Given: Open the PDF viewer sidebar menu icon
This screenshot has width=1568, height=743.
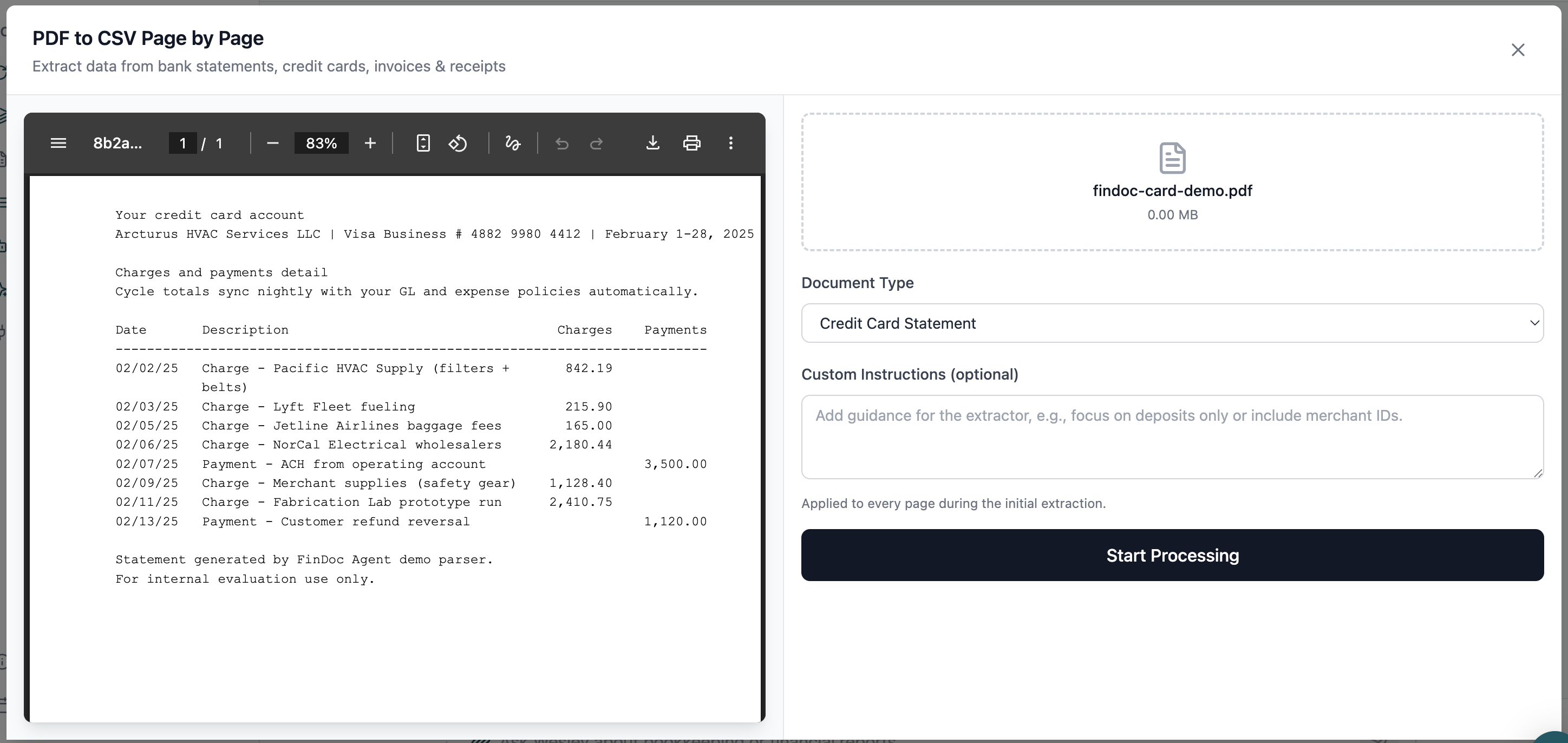Looking at the screenshot, I should coord(58,143).
